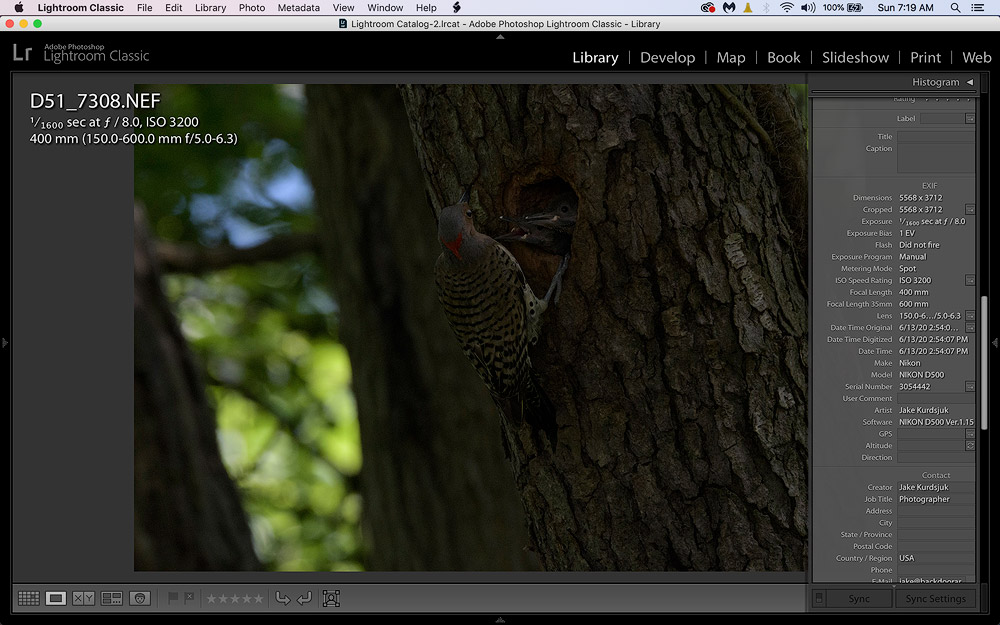Switch to Grid view in toolbar
The image size is (1000, 625).
pos(28,598)
